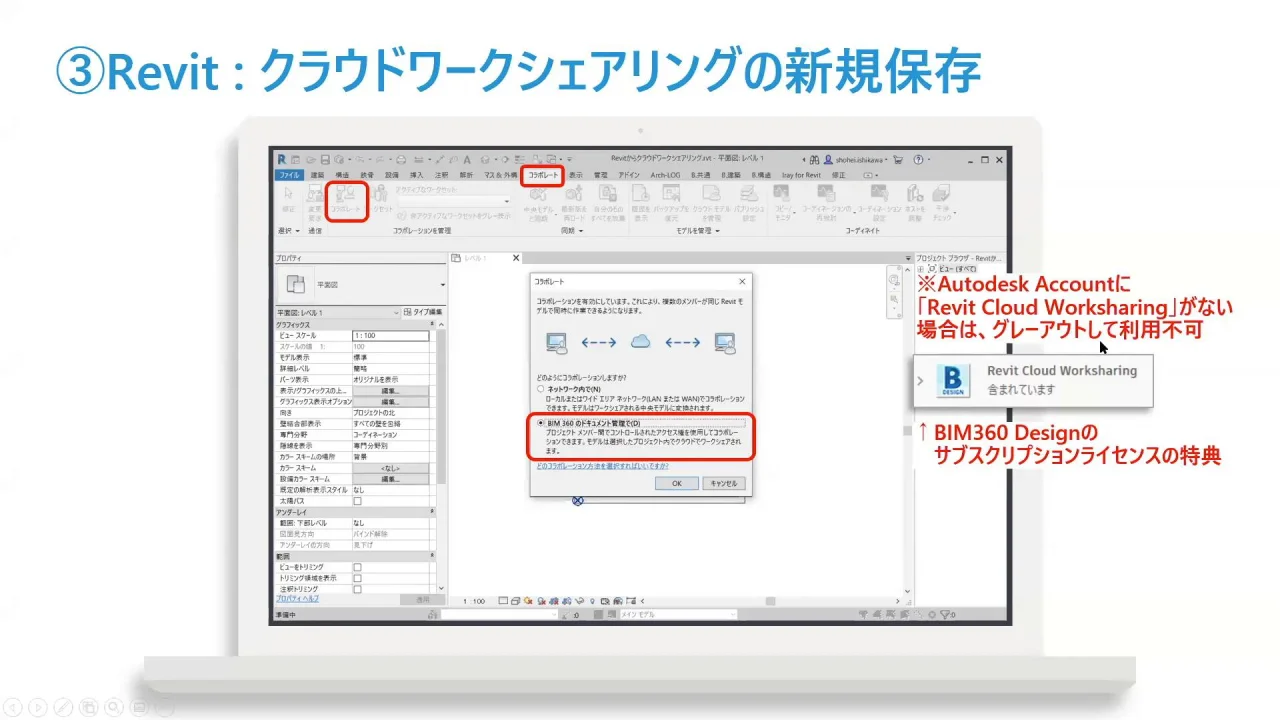Open the help question-mark icon in title bar
Viewport: 1280px width, 720px height.
[x=918, y=160]
